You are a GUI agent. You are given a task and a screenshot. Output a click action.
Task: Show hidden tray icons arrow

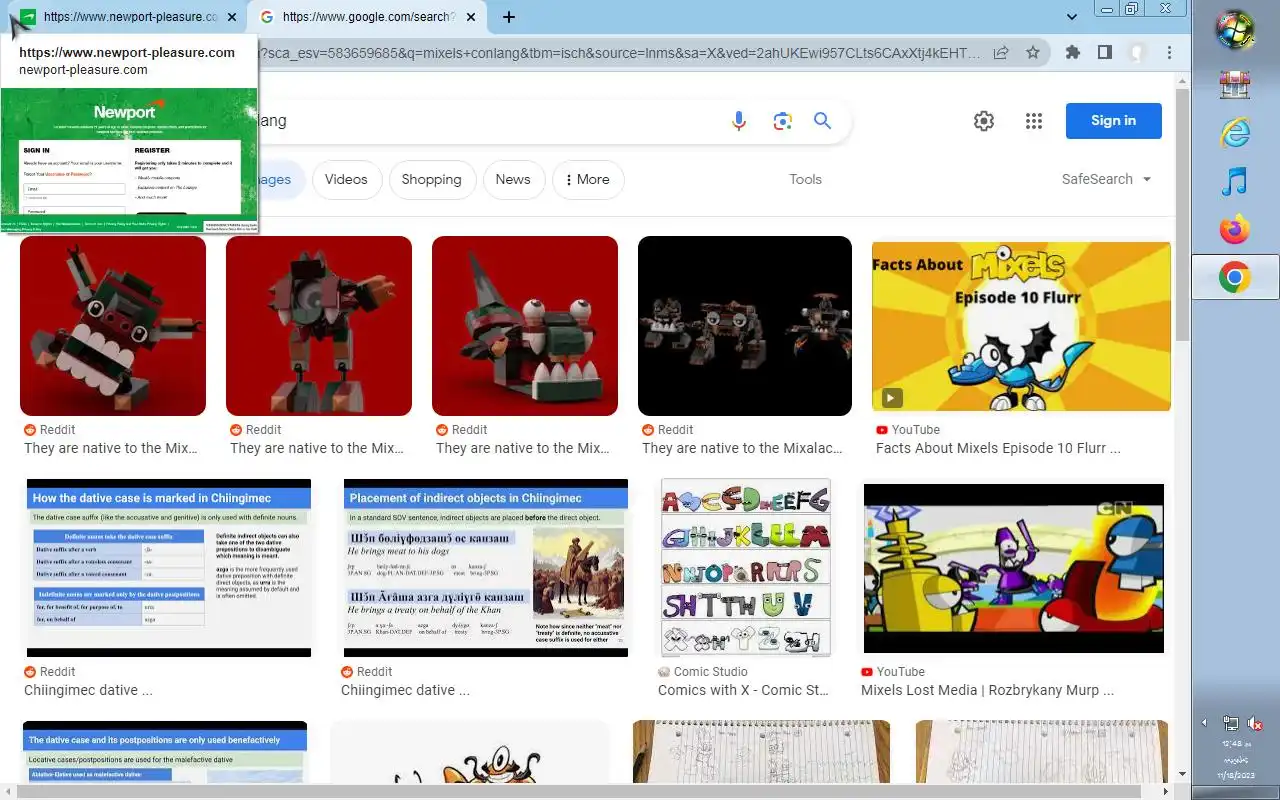tap(1204, 722)
